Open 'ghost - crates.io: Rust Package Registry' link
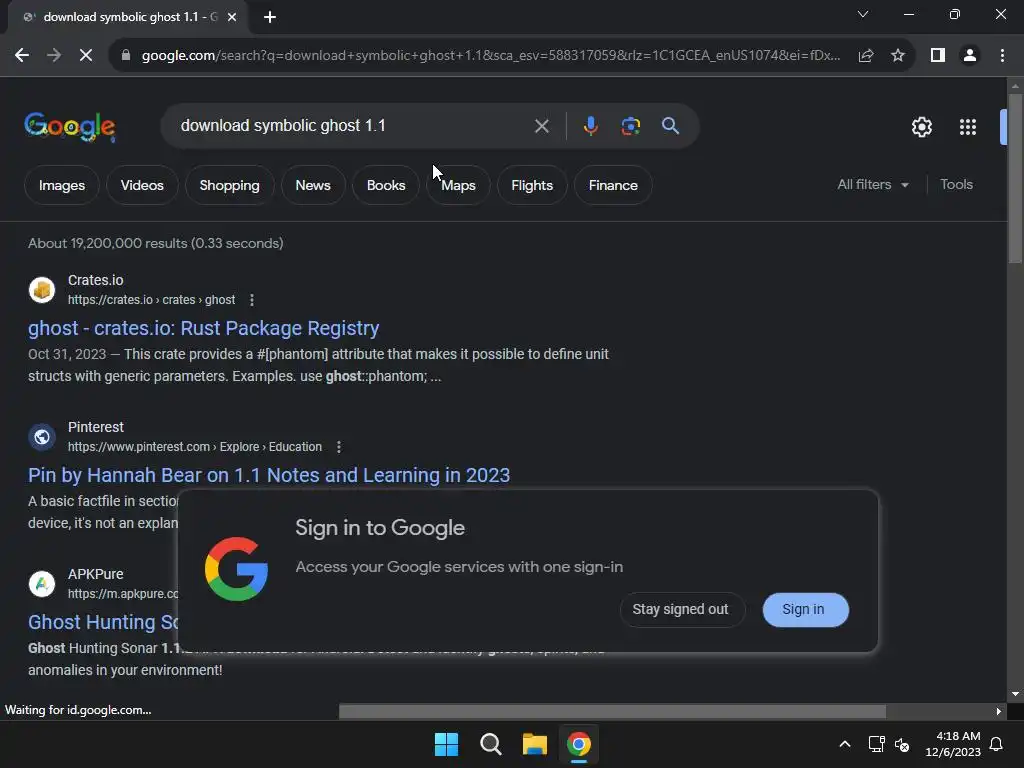 204,328
